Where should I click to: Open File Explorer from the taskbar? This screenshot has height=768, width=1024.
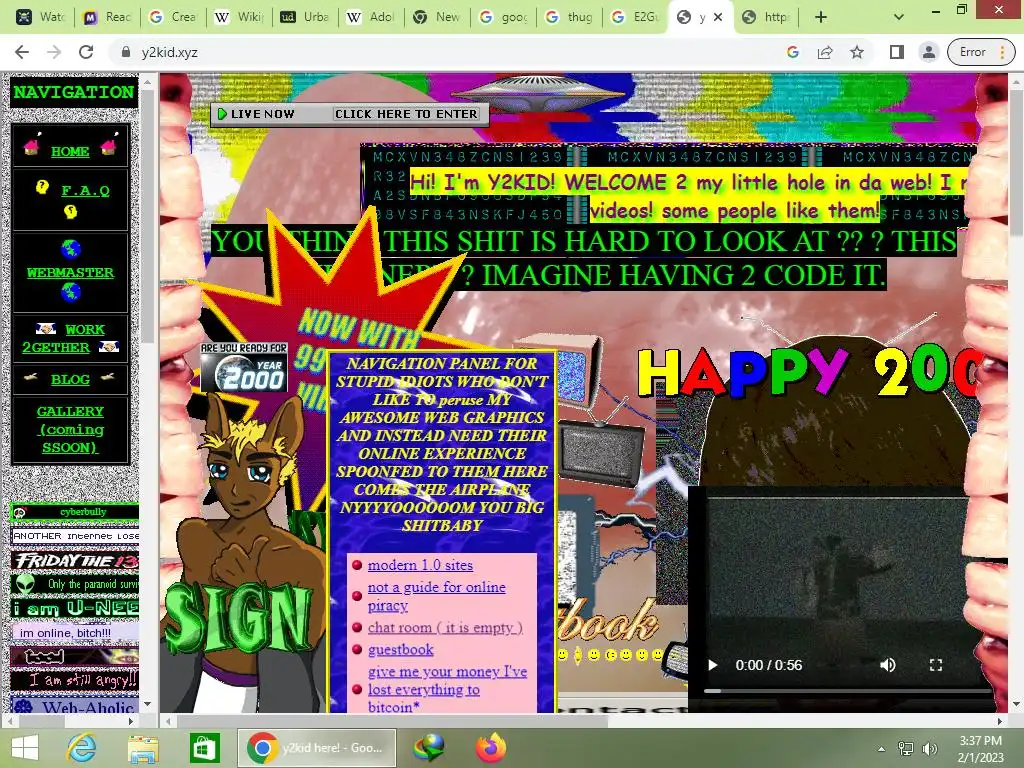click(143, 748)
